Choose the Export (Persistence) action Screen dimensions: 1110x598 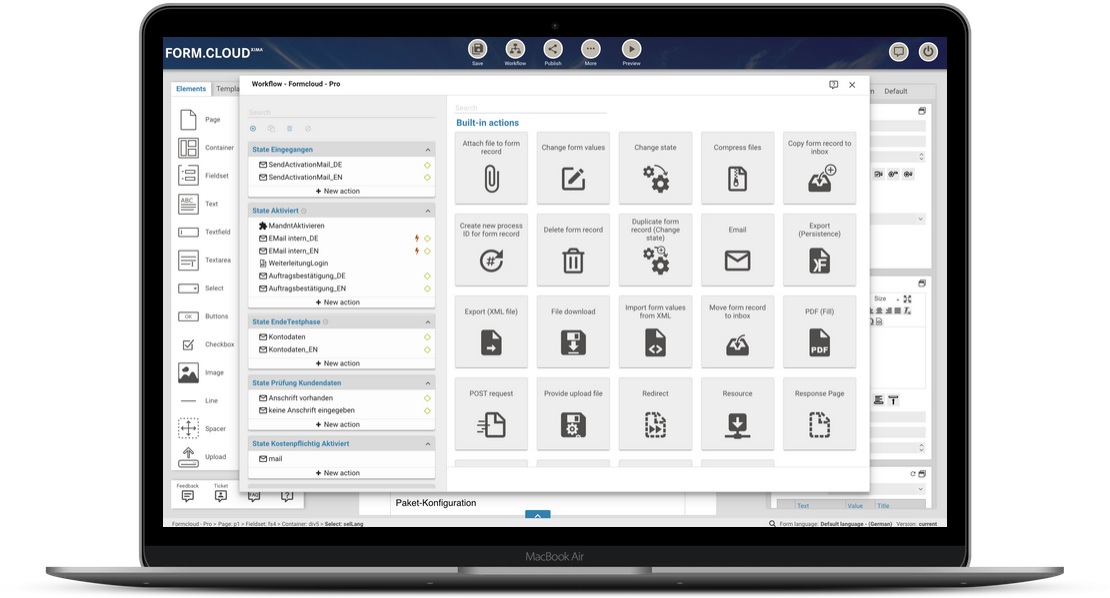pyautogui.click(x=820, y=250)
